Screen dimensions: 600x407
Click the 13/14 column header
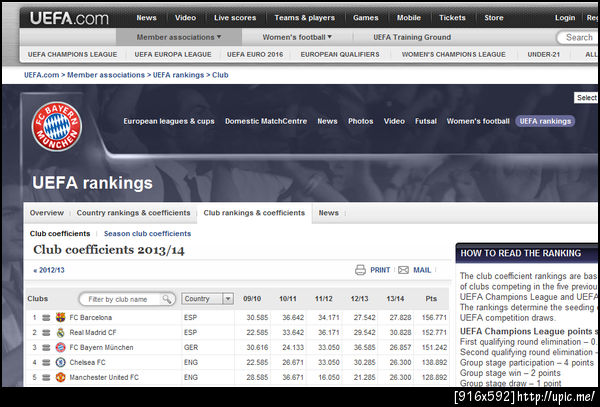pos(395,299)
